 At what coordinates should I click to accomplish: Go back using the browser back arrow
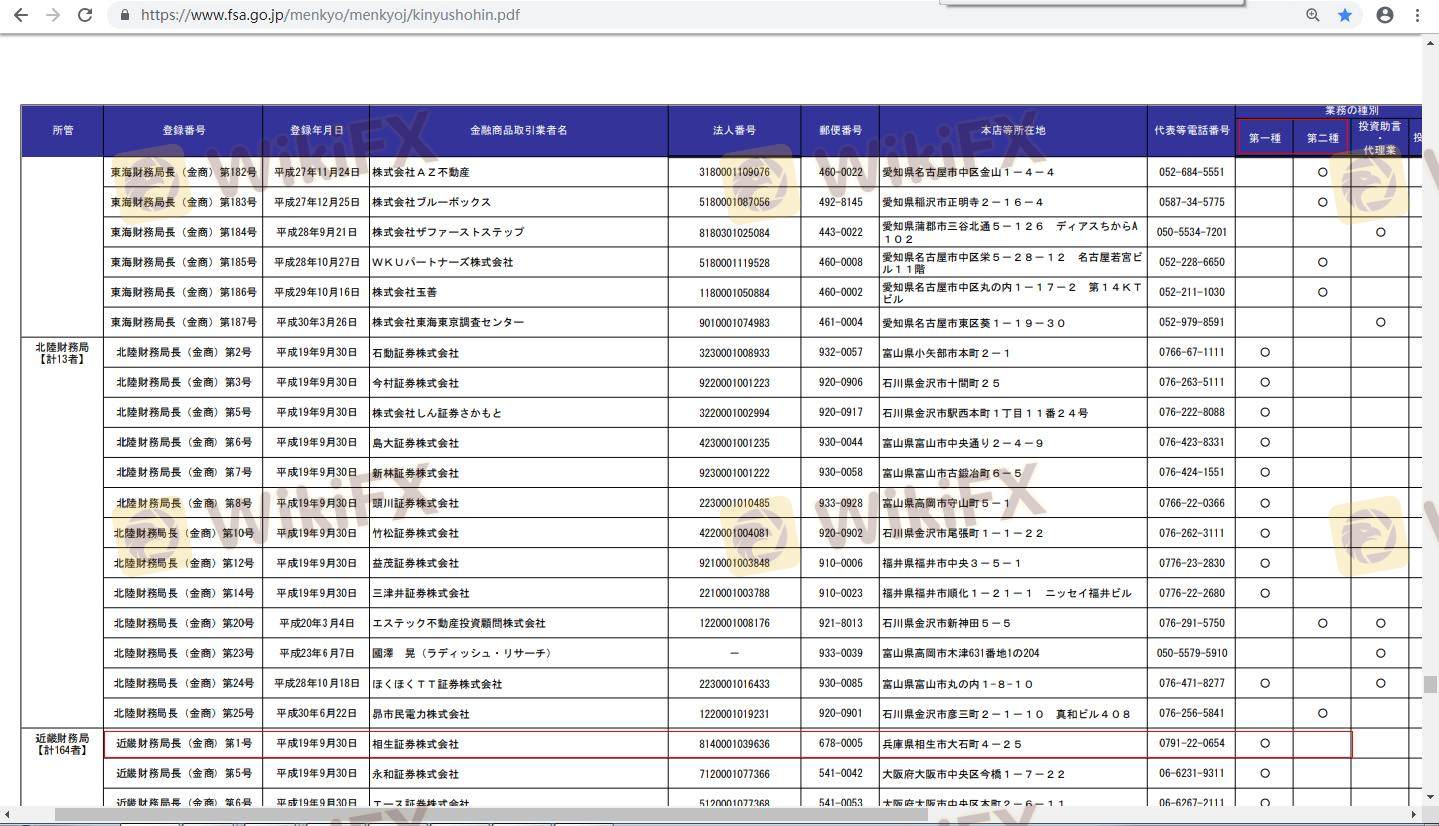pyautogui.click(x=21, y=15)
